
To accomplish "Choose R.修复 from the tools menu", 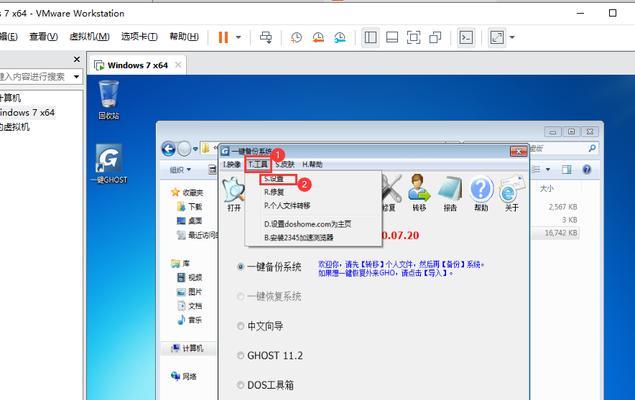I will pos(274,192).
